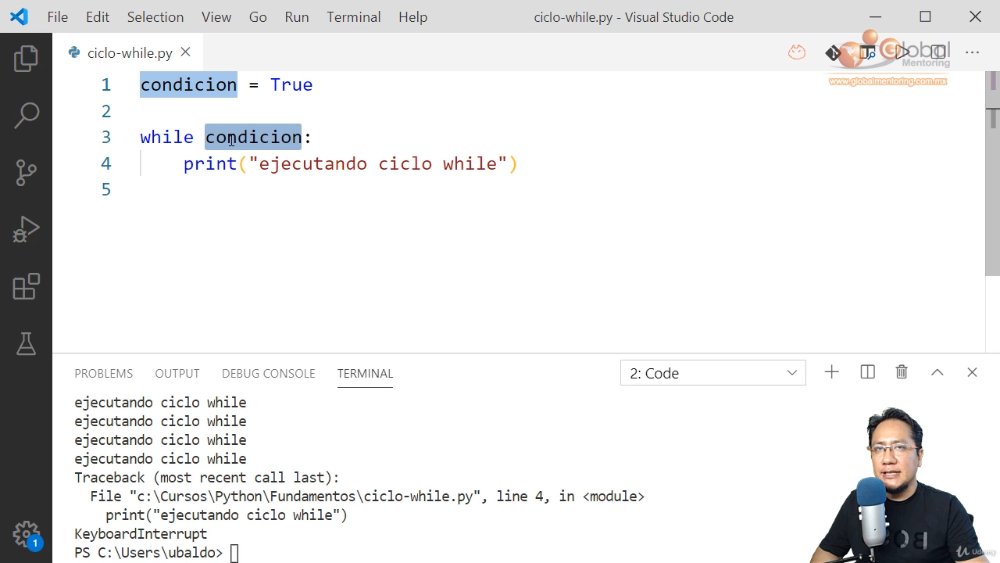The height and width of the screenshot is (563, 1000).
Task: Click line number 1 in the gutter
Action: 106,85
